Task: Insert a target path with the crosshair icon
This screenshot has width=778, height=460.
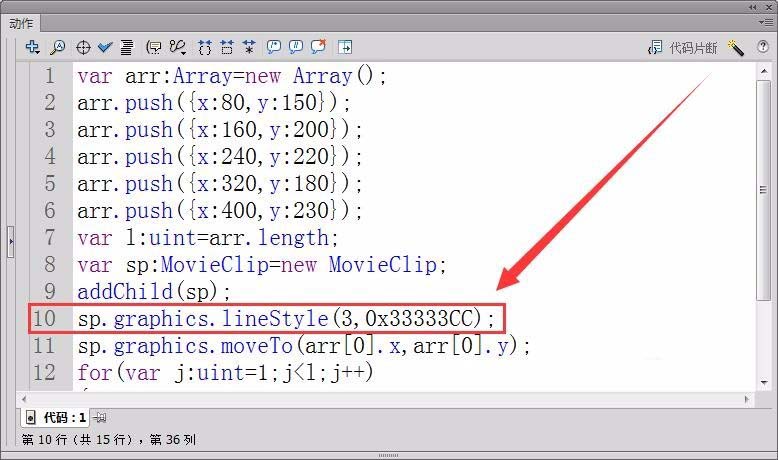Action: pos(83,47)
